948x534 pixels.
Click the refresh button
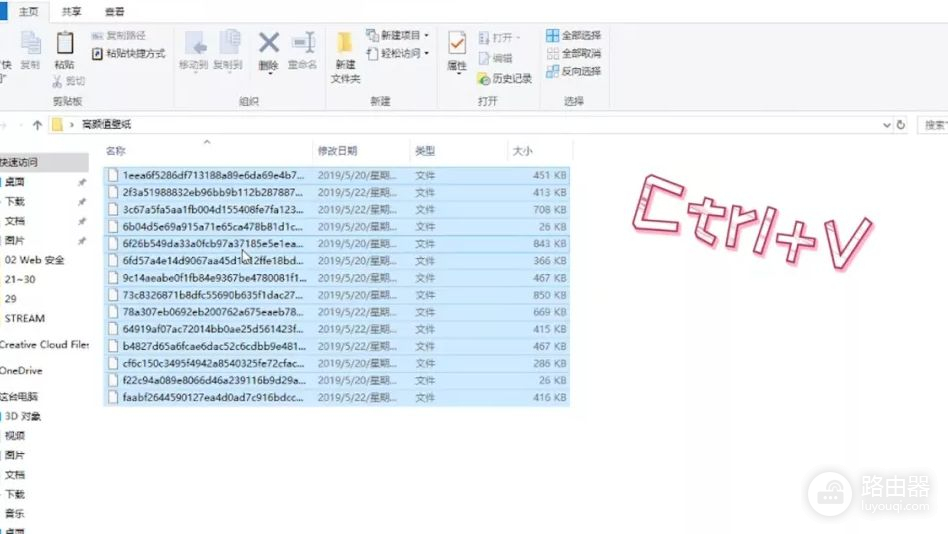point(901,125)
